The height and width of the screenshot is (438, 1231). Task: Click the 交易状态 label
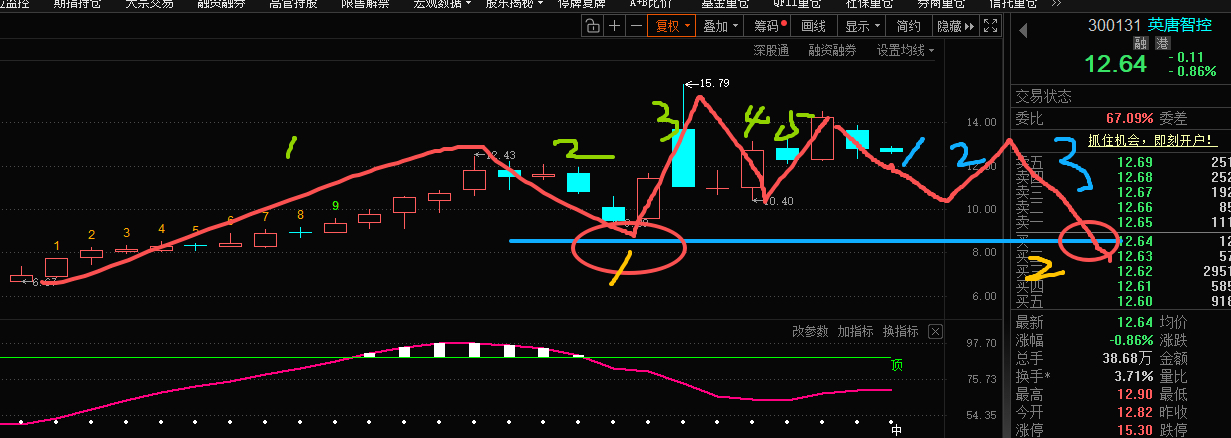coord(1043,97)
